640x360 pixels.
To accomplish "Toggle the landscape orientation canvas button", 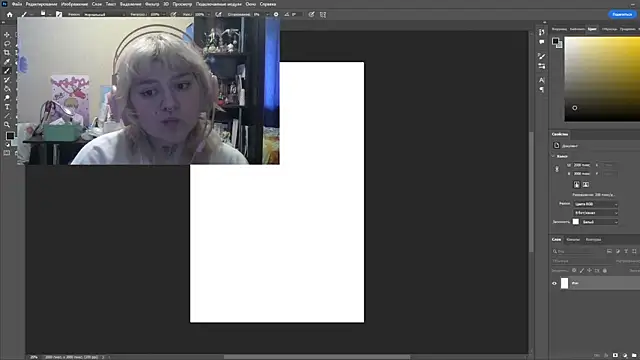I will (586, 184).
